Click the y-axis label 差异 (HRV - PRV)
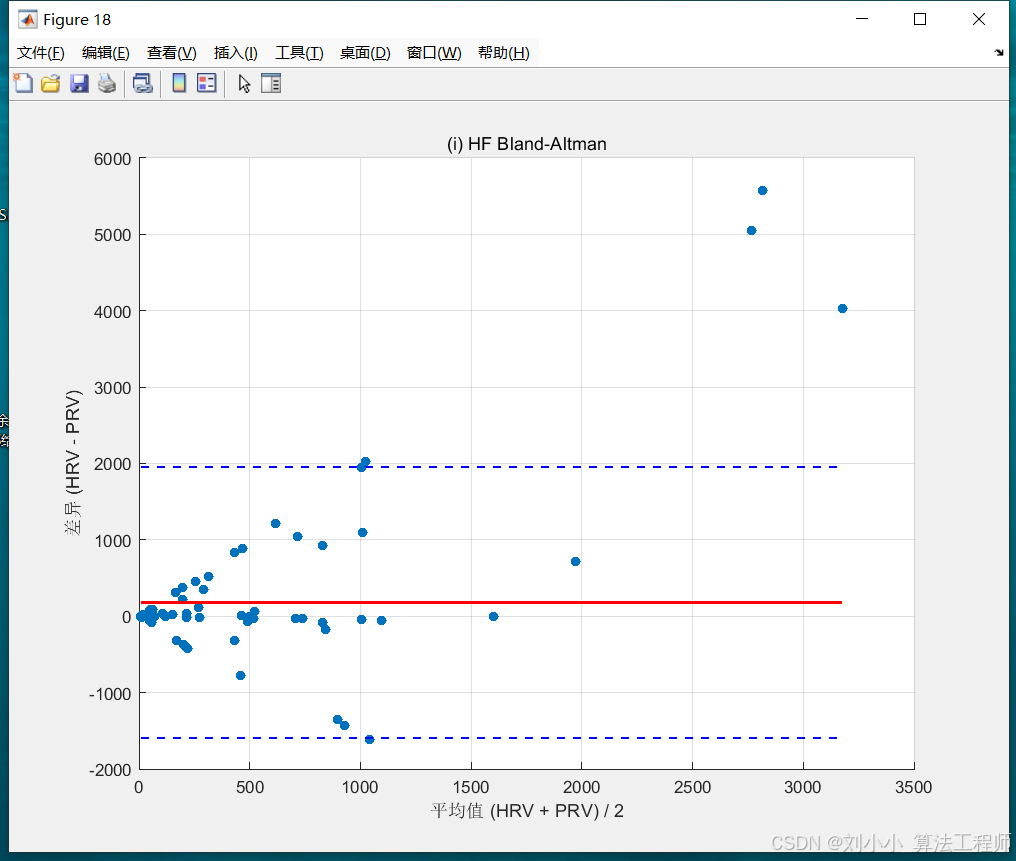 coord(73,463)
